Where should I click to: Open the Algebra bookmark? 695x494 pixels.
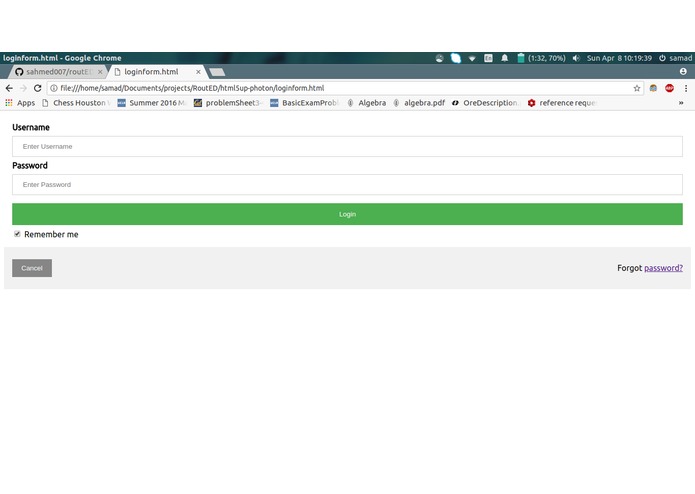coord(367,103)
